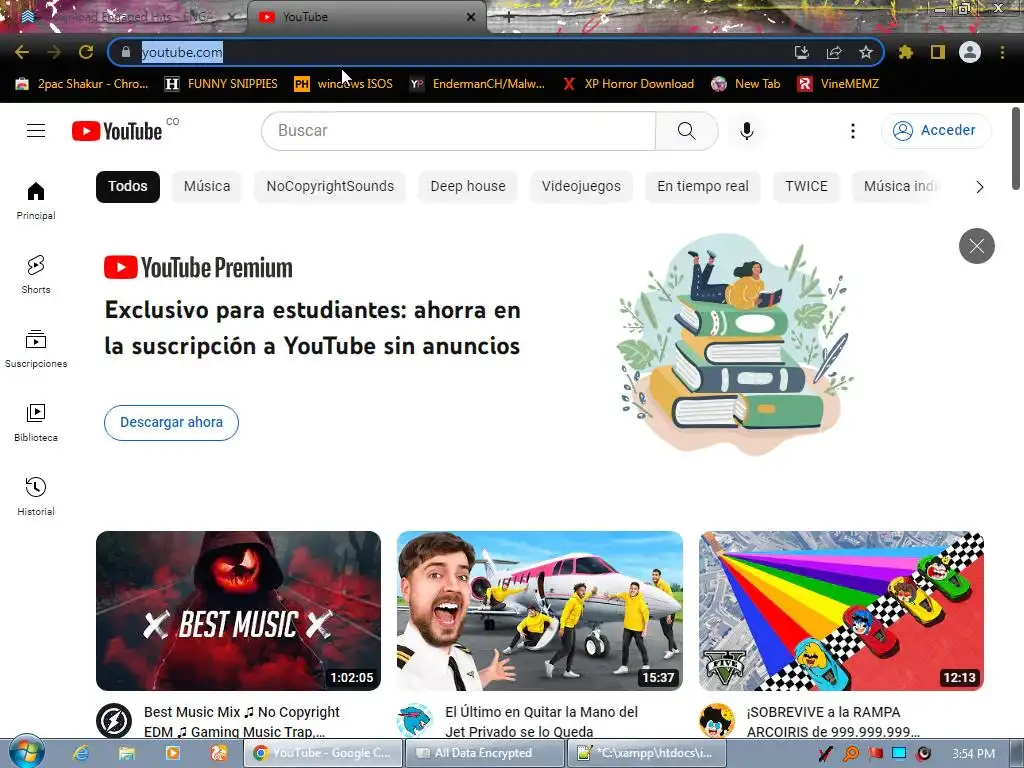Screen dimensions: 1024x768
Task: Open MrBeast channel avatar
Action: pyautogui.click(x=415, y=720)
